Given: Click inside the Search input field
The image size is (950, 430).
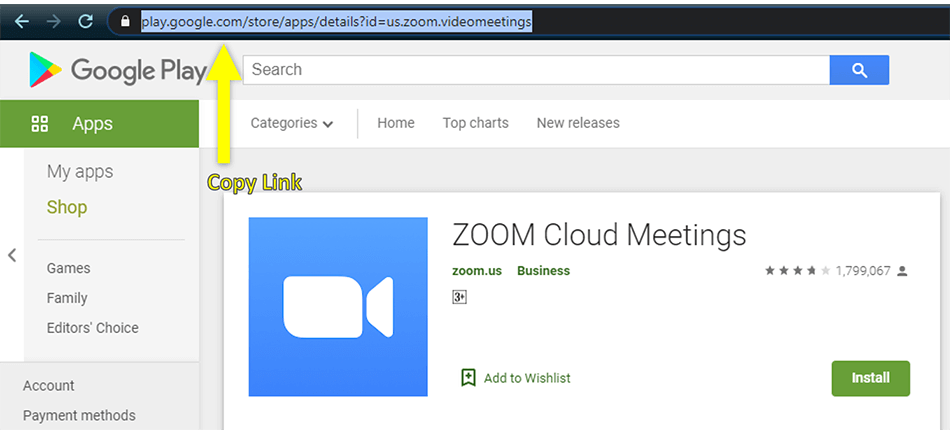Looking at the screenshot, I should 536,70.
